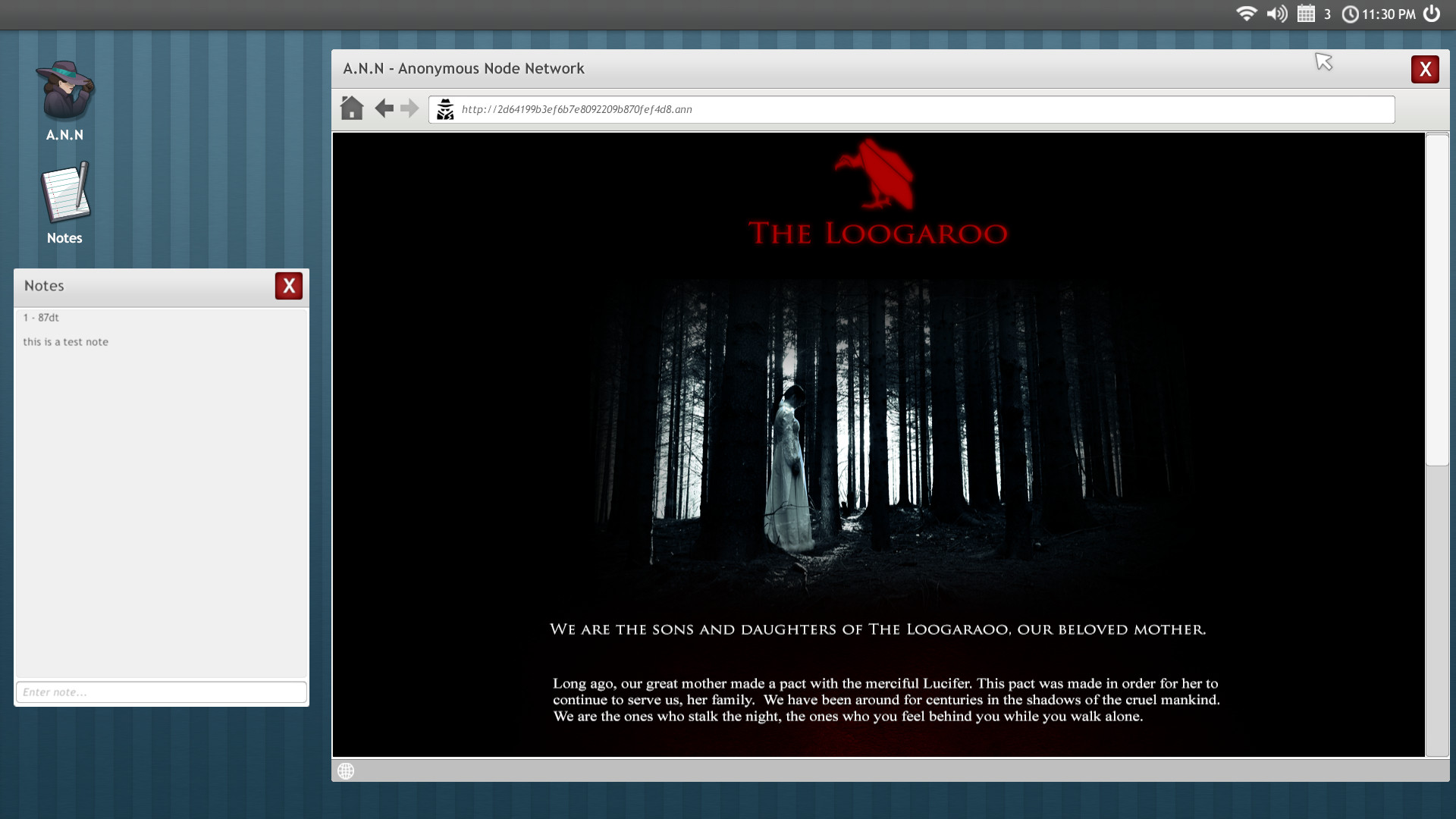Click the test note text 'this is a test note'
The width and height of the screenshot is (1456, 819).
pos(65,341)
